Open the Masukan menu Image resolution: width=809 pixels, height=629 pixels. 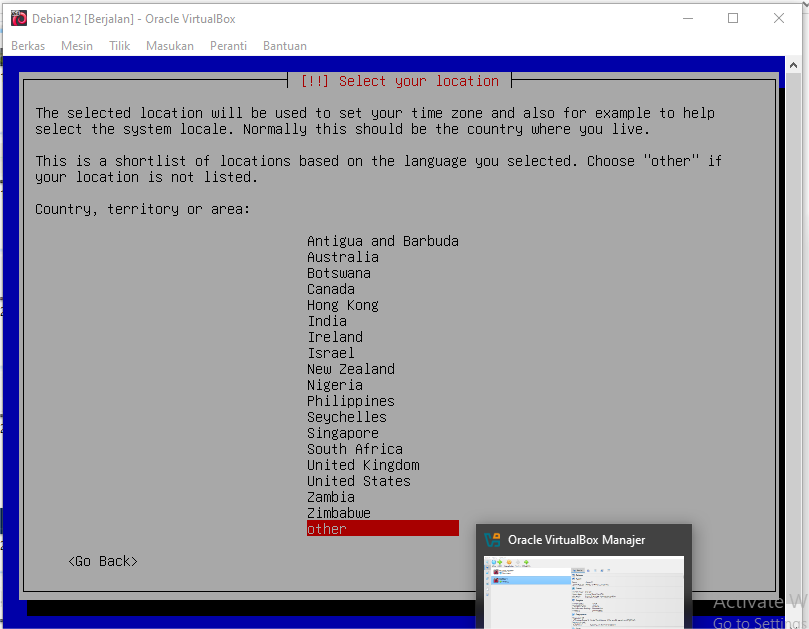170,46
